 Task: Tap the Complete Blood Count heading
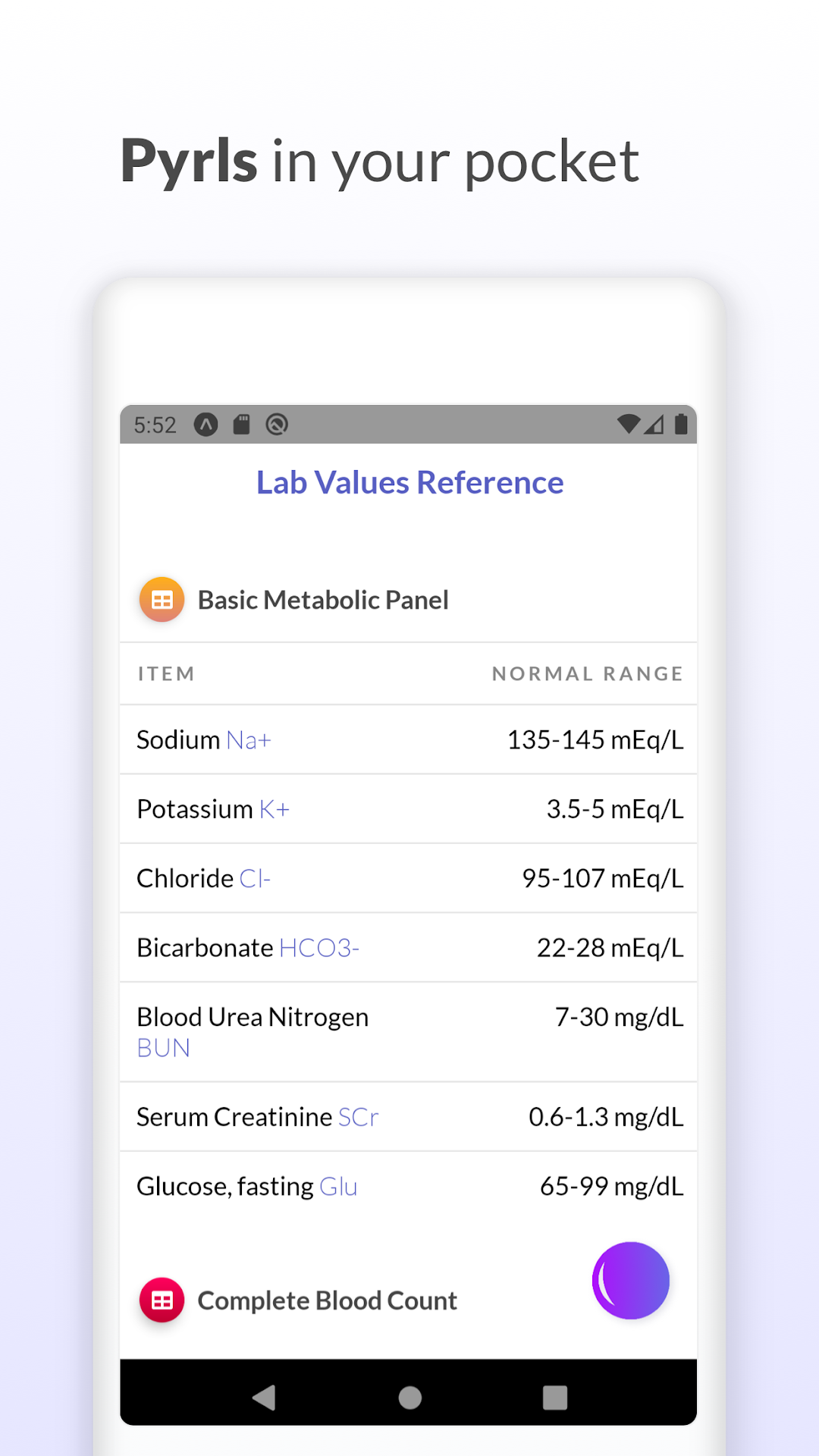tap(327, 1301)
